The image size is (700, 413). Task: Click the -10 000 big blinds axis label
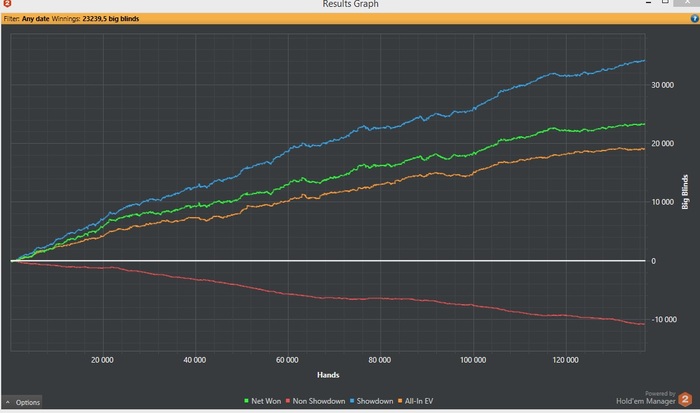pyautogui.click(x=664, y=319)
